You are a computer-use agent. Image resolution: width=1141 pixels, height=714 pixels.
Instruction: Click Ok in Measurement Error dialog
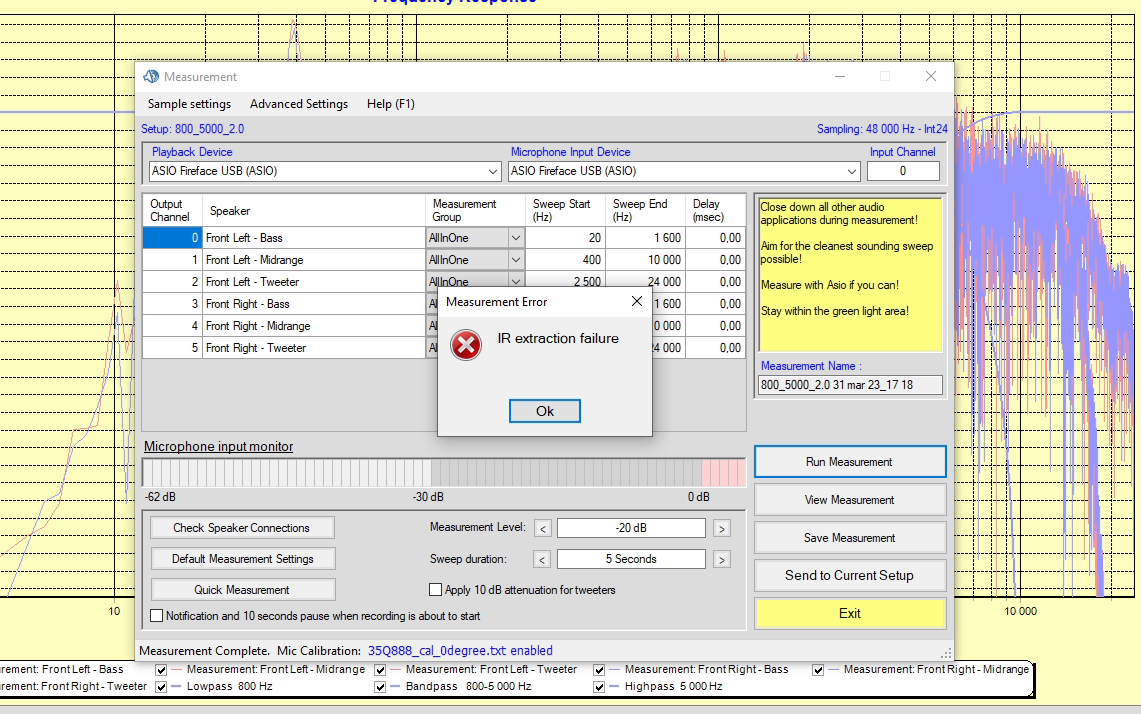[x=544, y=411]
